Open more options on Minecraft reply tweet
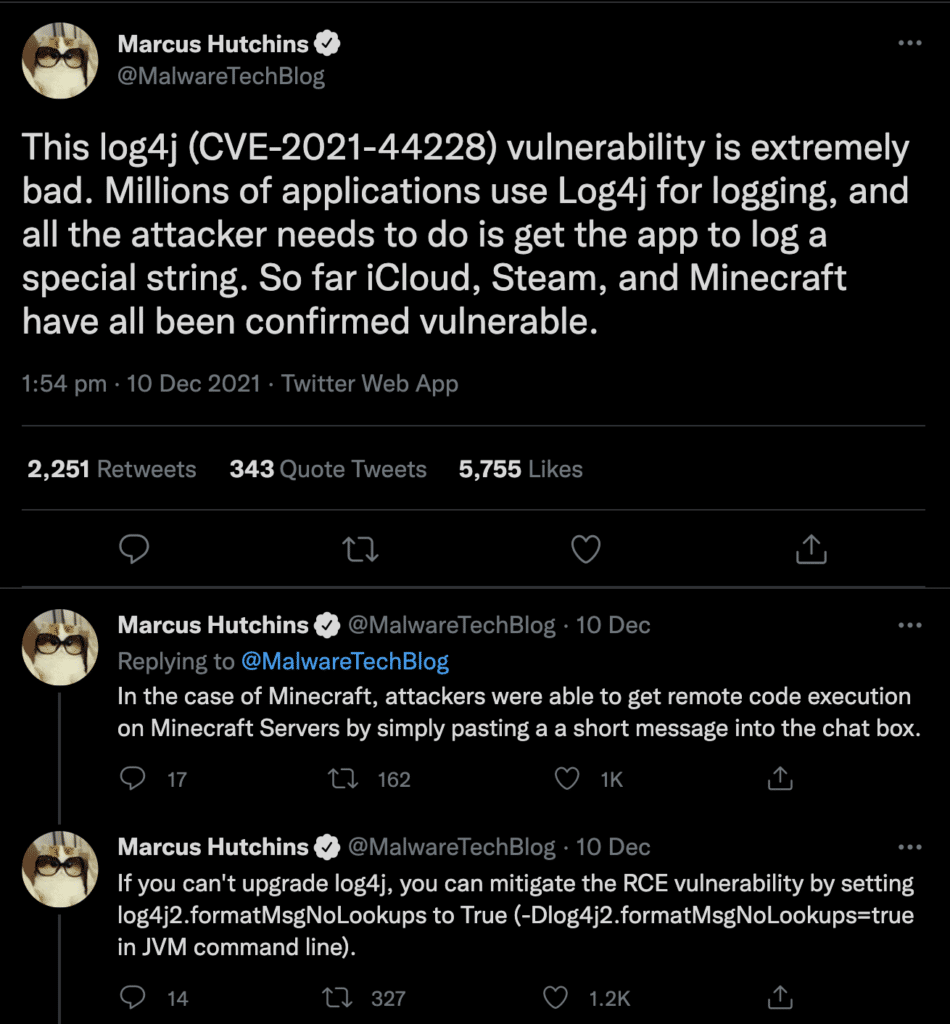This screenshot has height=1024, width=950. [x=910, y=625]
